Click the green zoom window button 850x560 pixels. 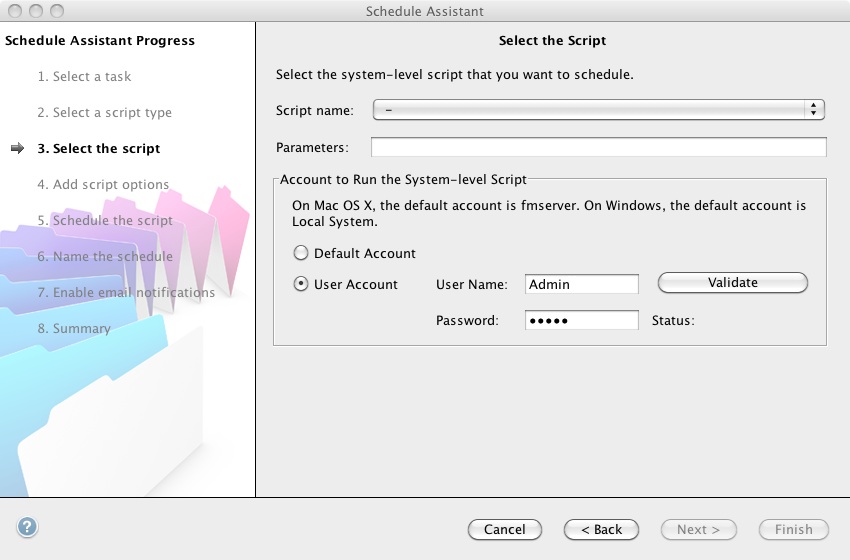(x=54, y=11)
